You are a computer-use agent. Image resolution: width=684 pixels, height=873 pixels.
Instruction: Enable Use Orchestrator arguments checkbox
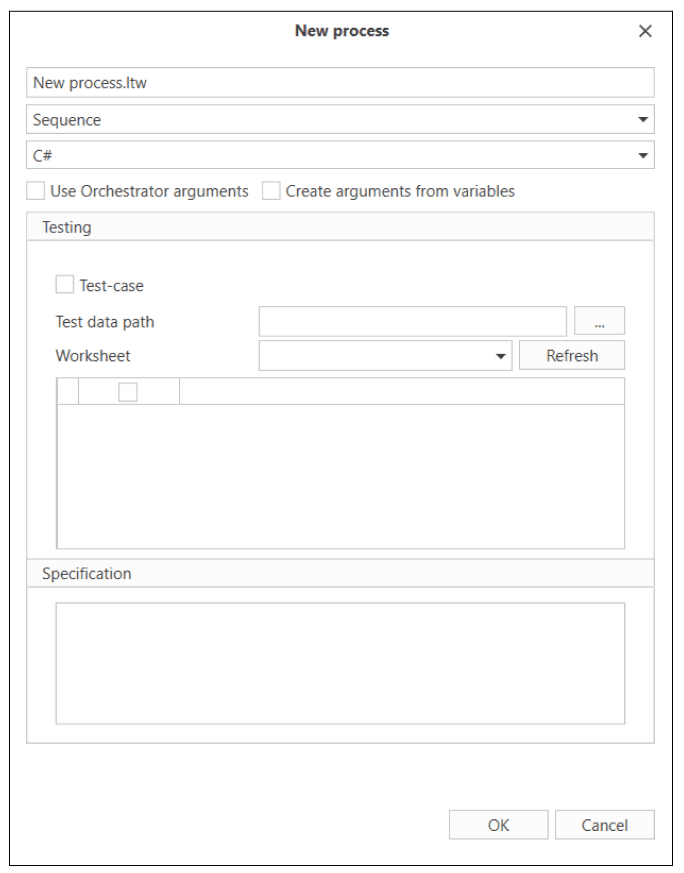pos(36,191)
